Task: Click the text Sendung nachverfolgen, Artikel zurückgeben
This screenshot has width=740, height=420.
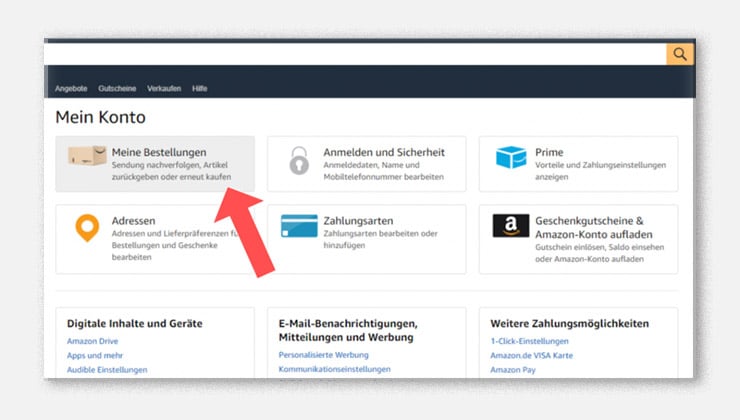Action: (171, 171)
